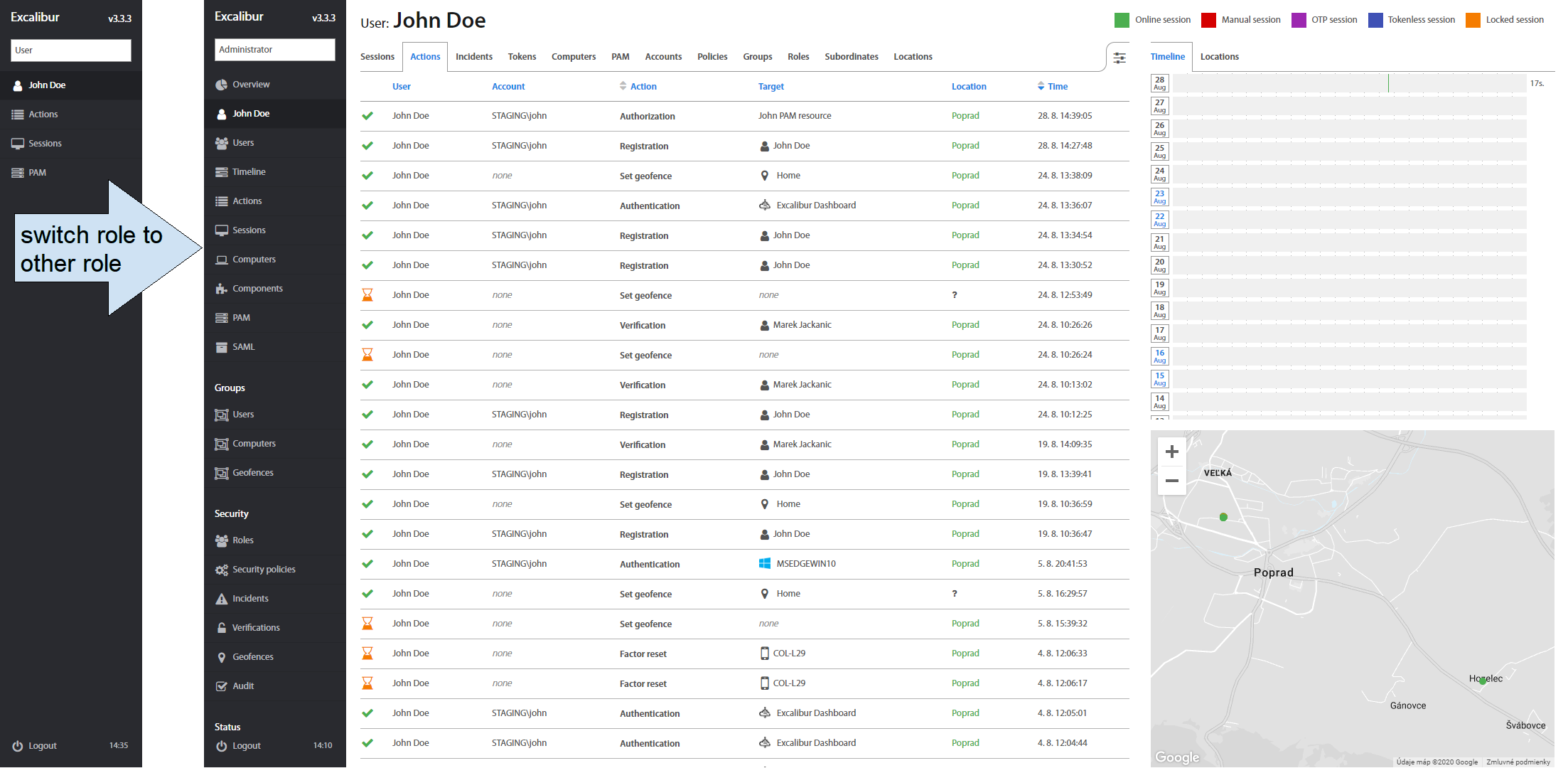Open the filter settings sliders icon
The image size is (1568, 768).
click(x=1119, y=58)
